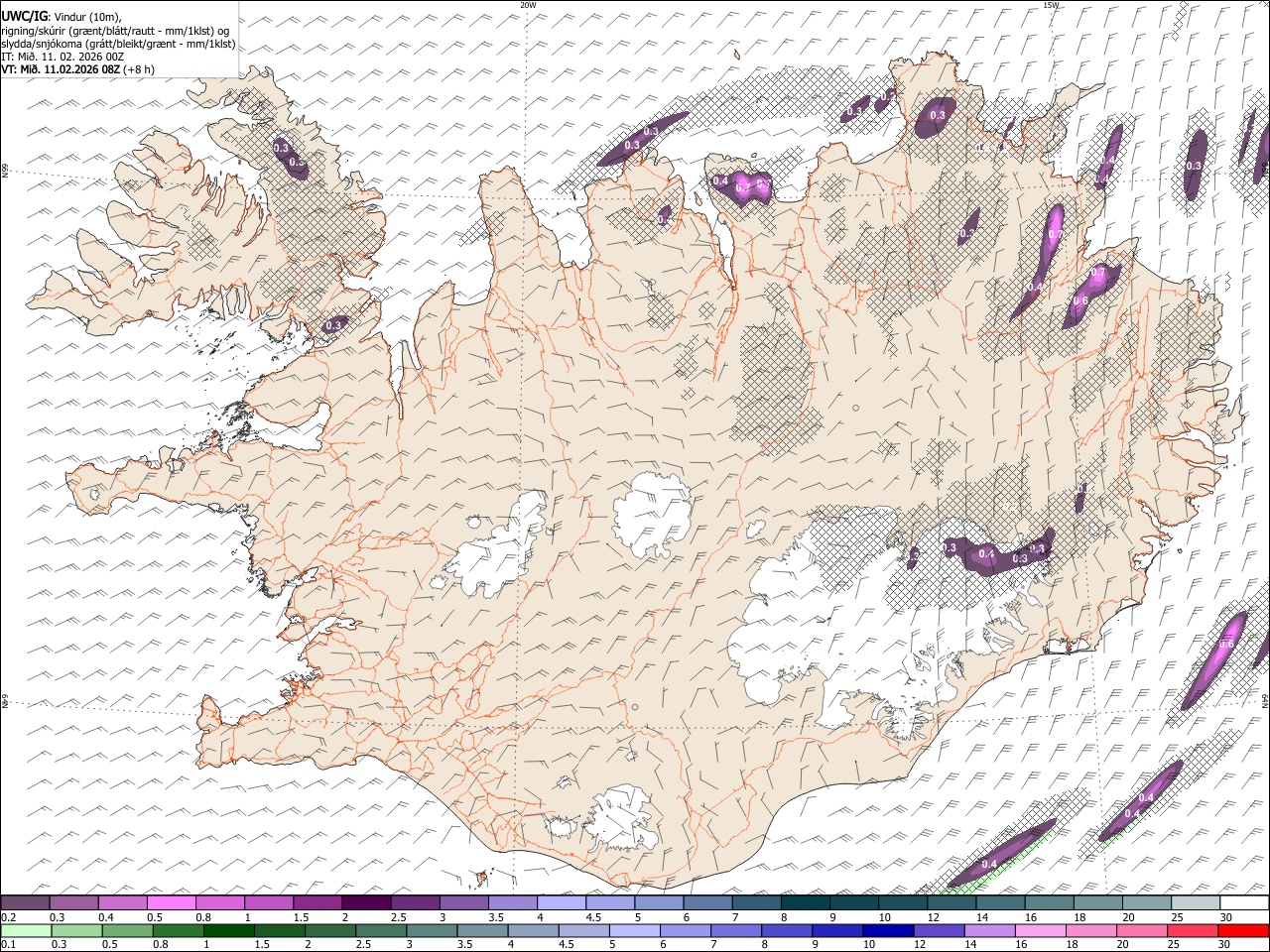Pick top-row legend swatch between 0.3 and 0.4

pos(73,903)
